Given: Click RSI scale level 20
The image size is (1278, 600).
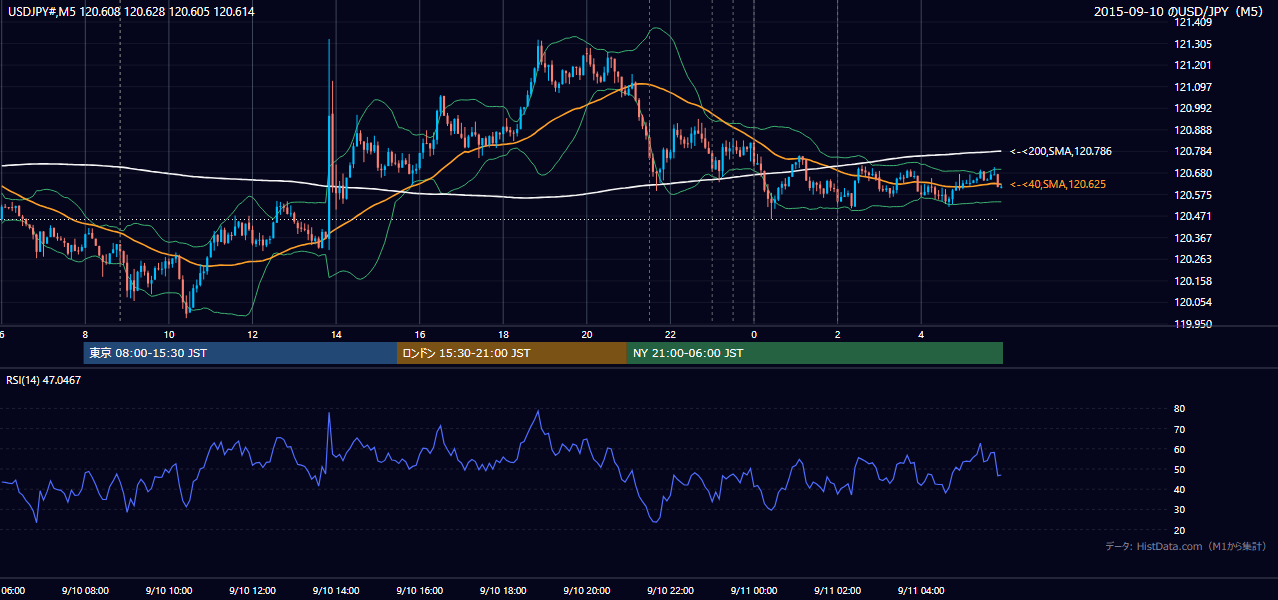Looking at the screenshot, I should (1180, 530).
